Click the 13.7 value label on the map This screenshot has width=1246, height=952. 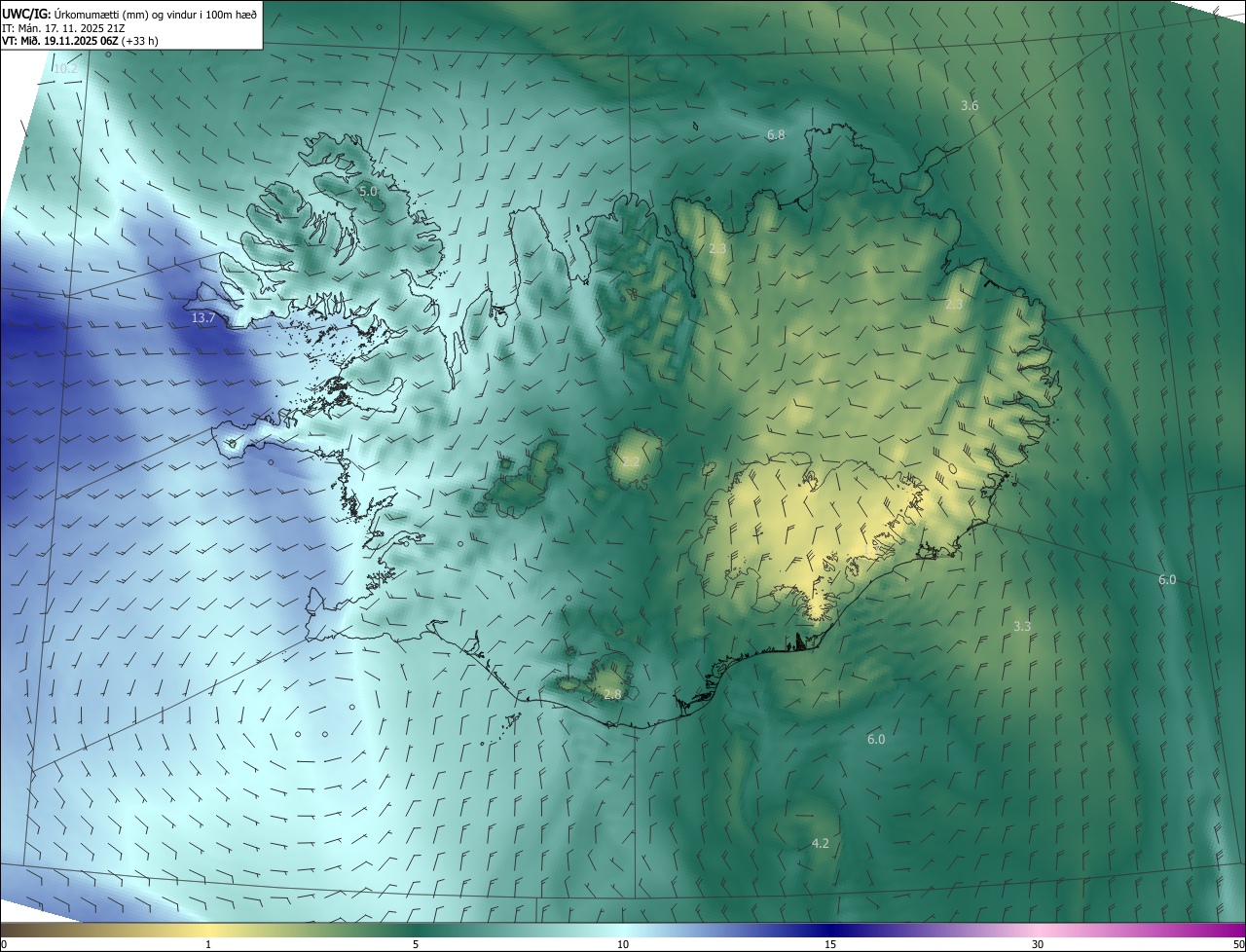coord(203,318)
